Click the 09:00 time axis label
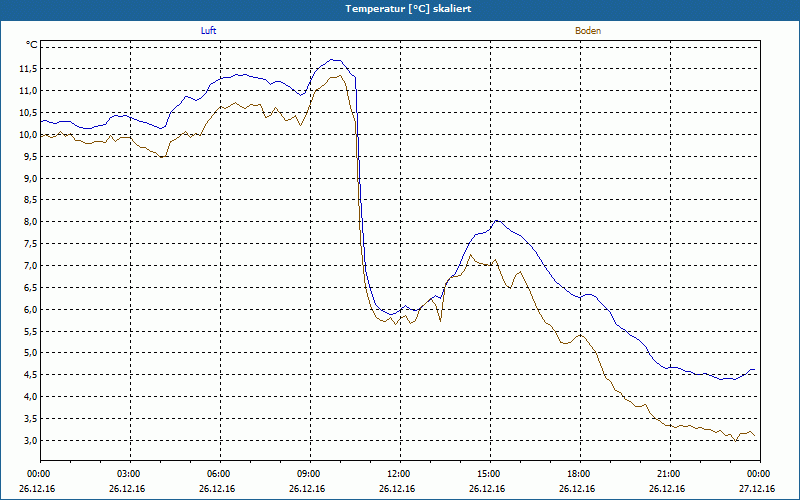This screenshot has height=500, width=800. (x=310, y=474)
